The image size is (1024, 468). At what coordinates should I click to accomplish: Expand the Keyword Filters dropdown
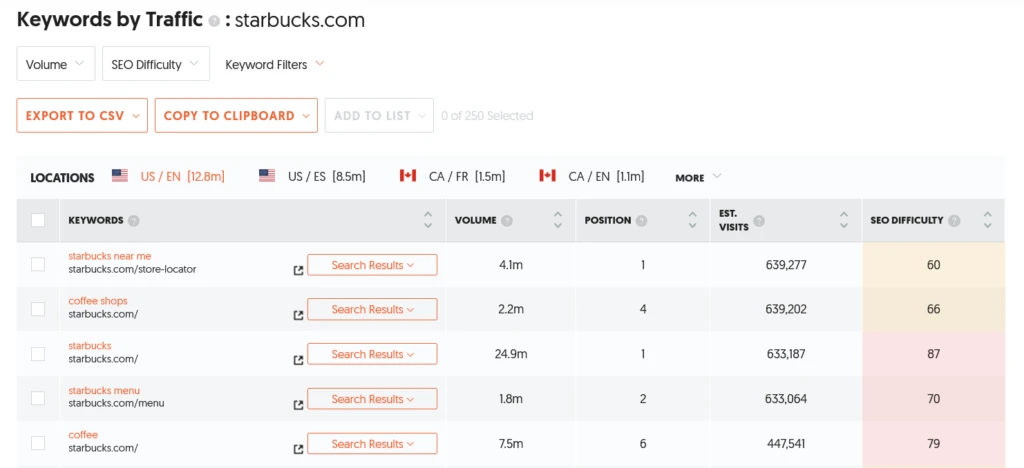tap(274, 64)
